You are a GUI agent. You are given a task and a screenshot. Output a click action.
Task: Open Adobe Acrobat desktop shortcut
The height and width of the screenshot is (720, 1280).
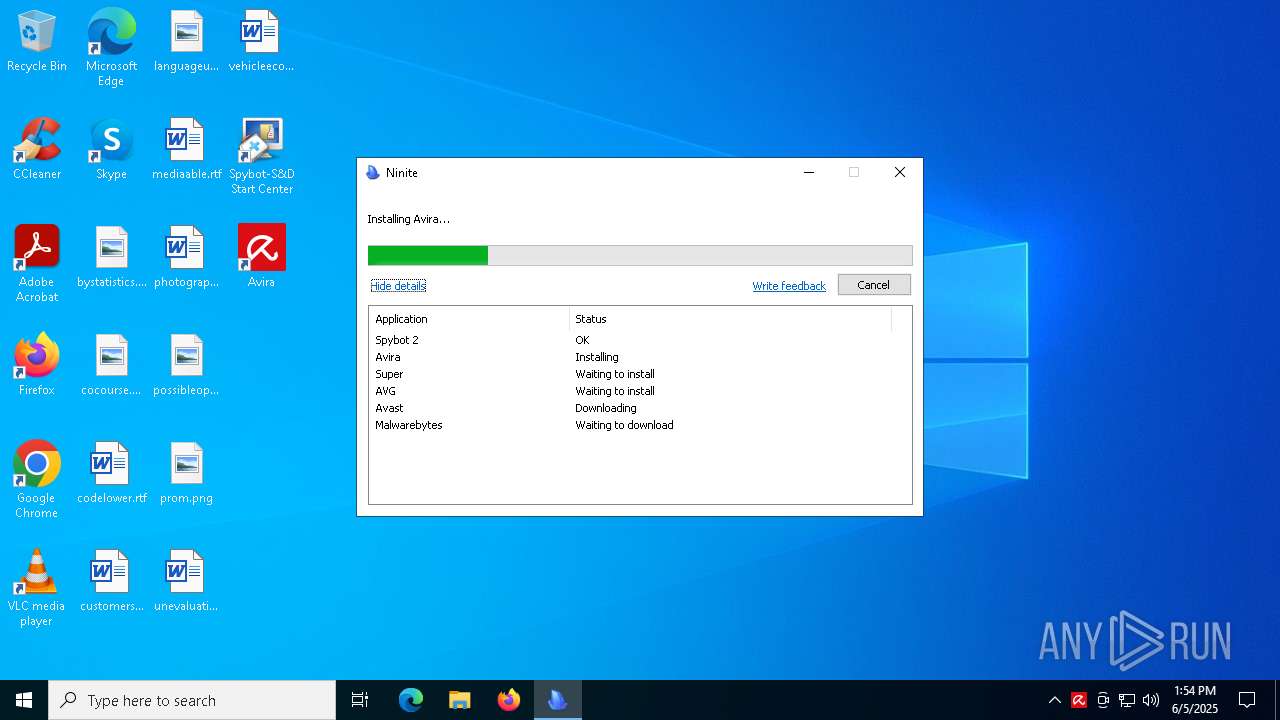[37, 264]
